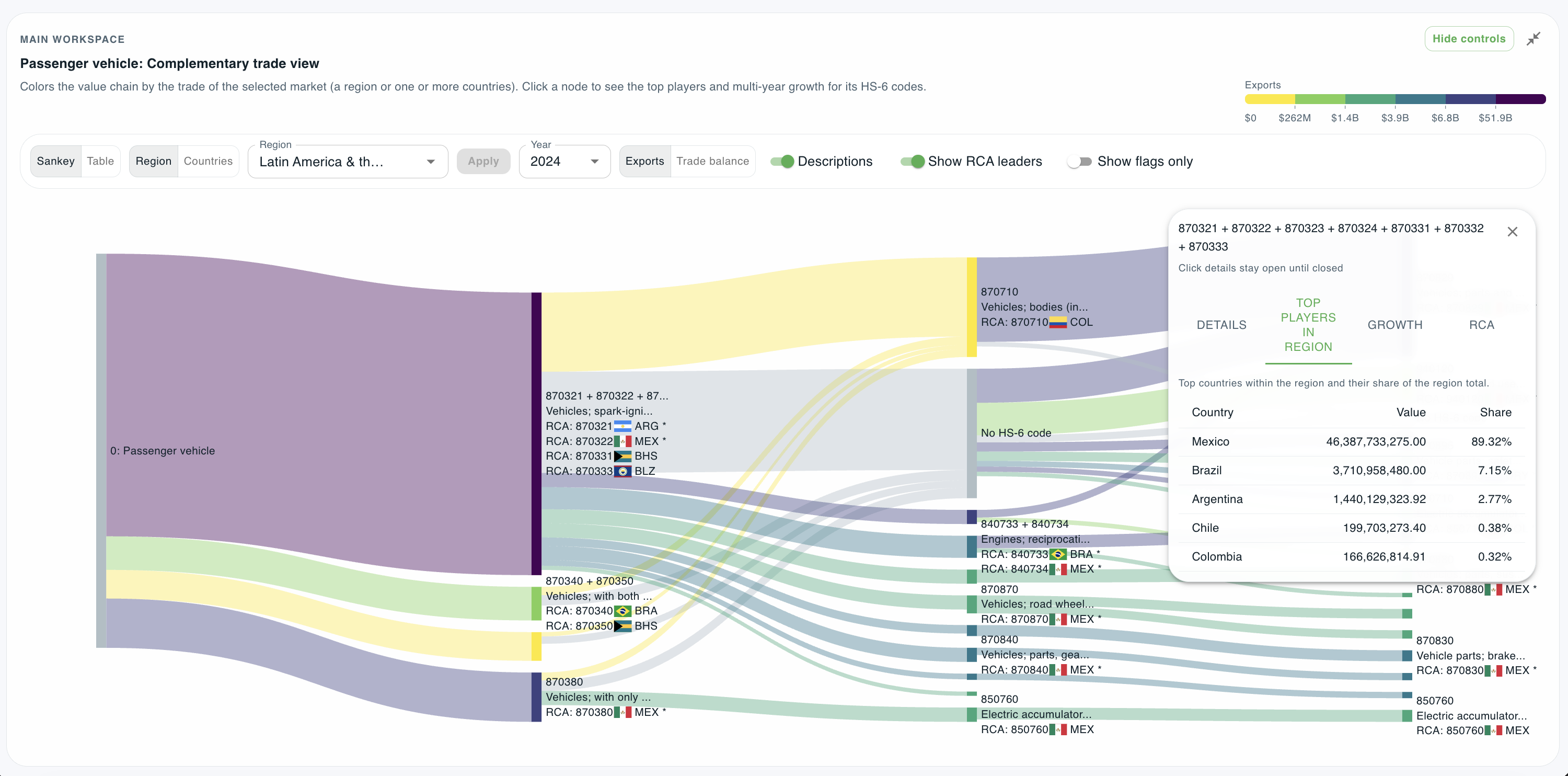Click the Hide controls button
1568x776 pixels.
pyautogui.click(x=1468, y=39)
